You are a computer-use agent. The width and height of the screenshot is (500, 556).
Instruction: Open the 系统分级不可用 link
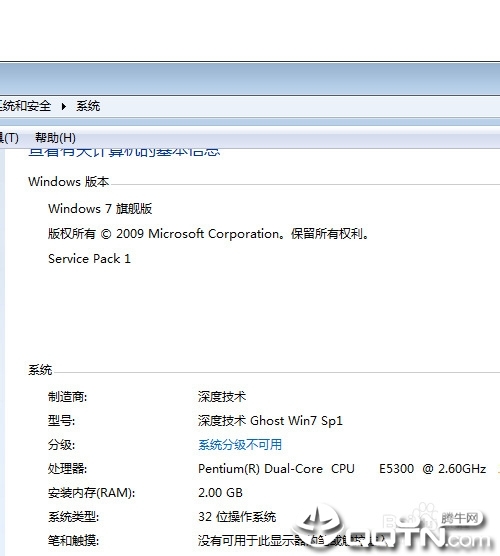[240, 445]
